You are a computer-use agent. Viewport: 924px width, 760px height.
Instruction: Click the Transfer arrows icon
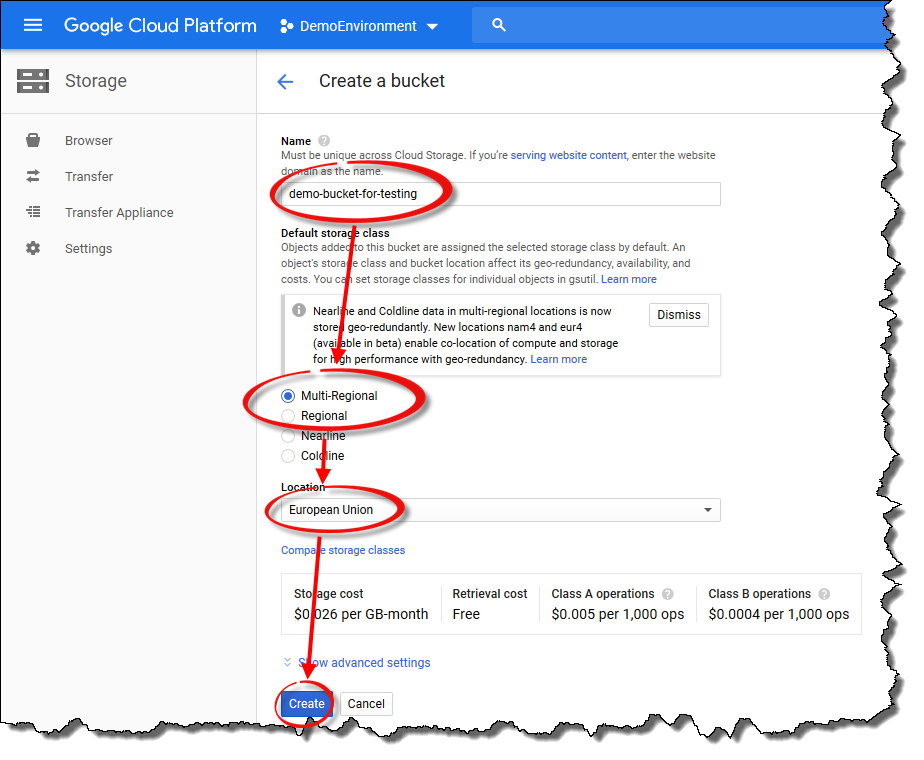[x=33, y=177]
